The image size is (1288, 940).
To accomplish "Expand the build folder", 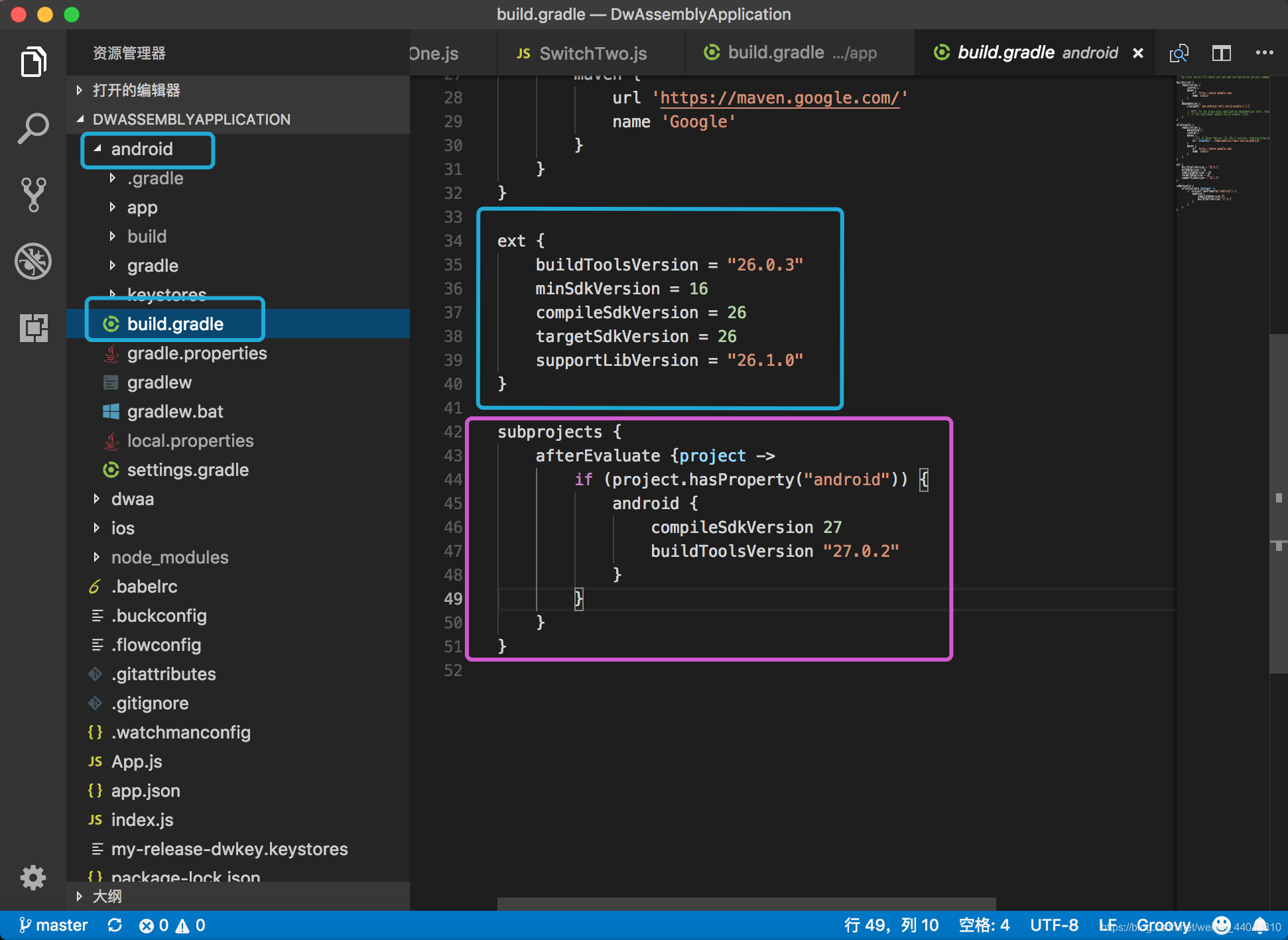I will pyautogui.click(x=238, y=236).
